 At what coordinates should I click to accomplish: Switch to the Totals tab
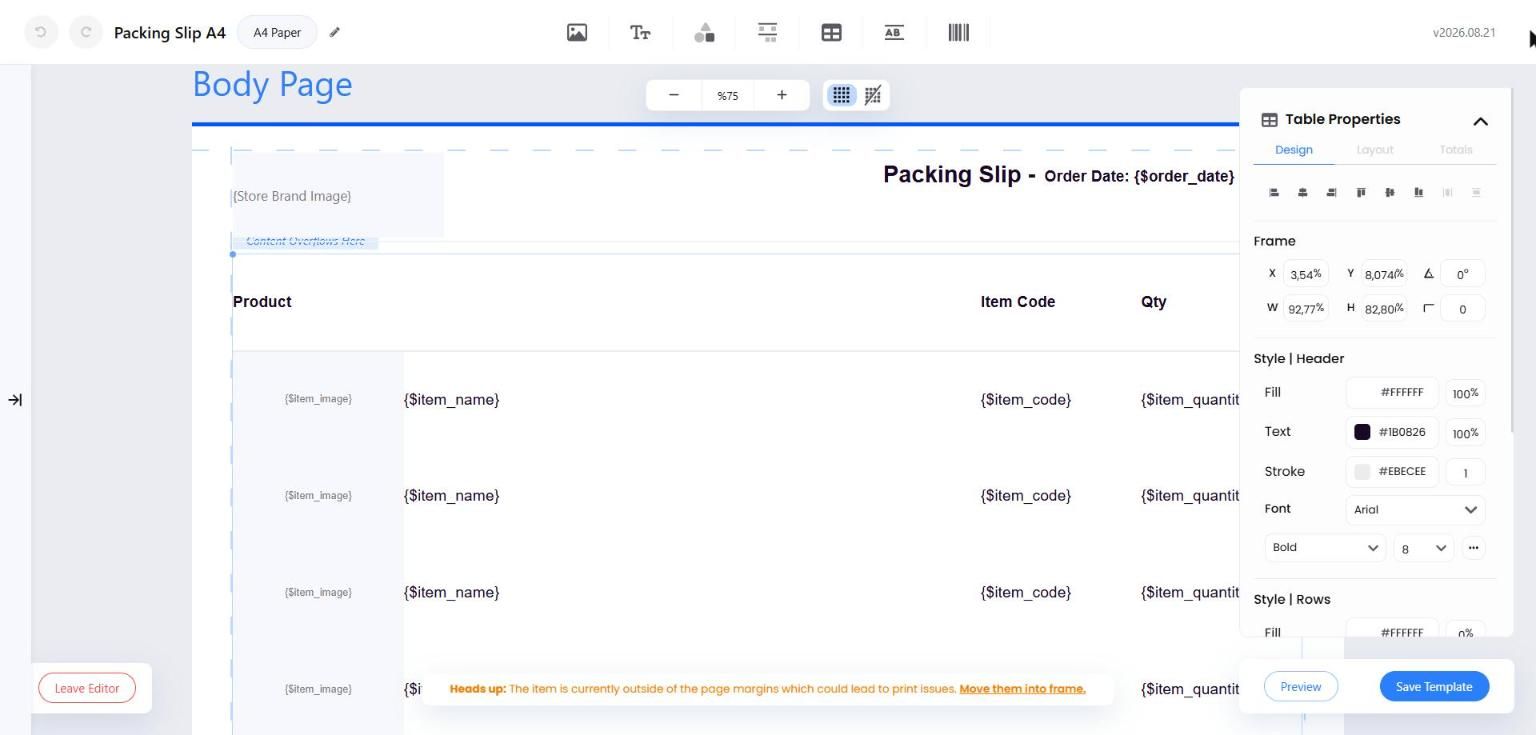pos(1456,150)
